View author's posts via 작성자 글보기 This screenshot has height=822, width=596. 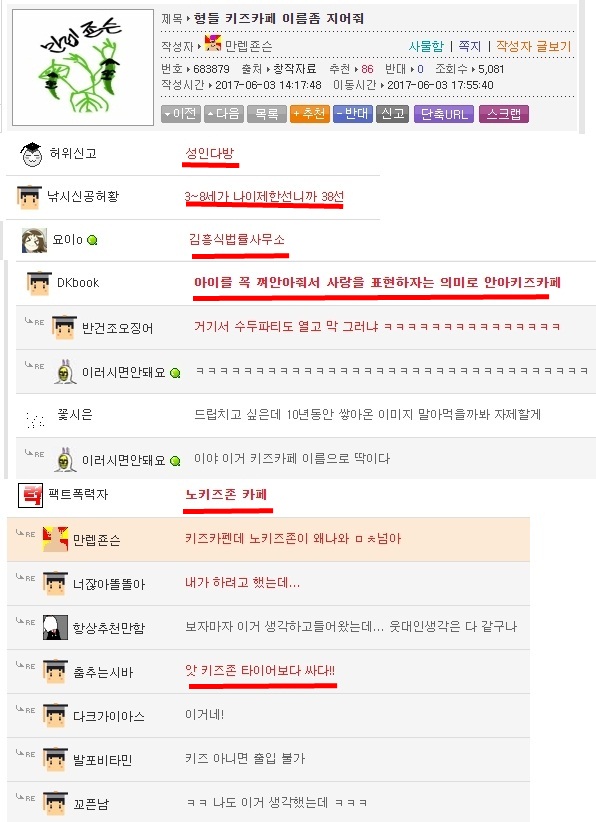tap(533, 46)
